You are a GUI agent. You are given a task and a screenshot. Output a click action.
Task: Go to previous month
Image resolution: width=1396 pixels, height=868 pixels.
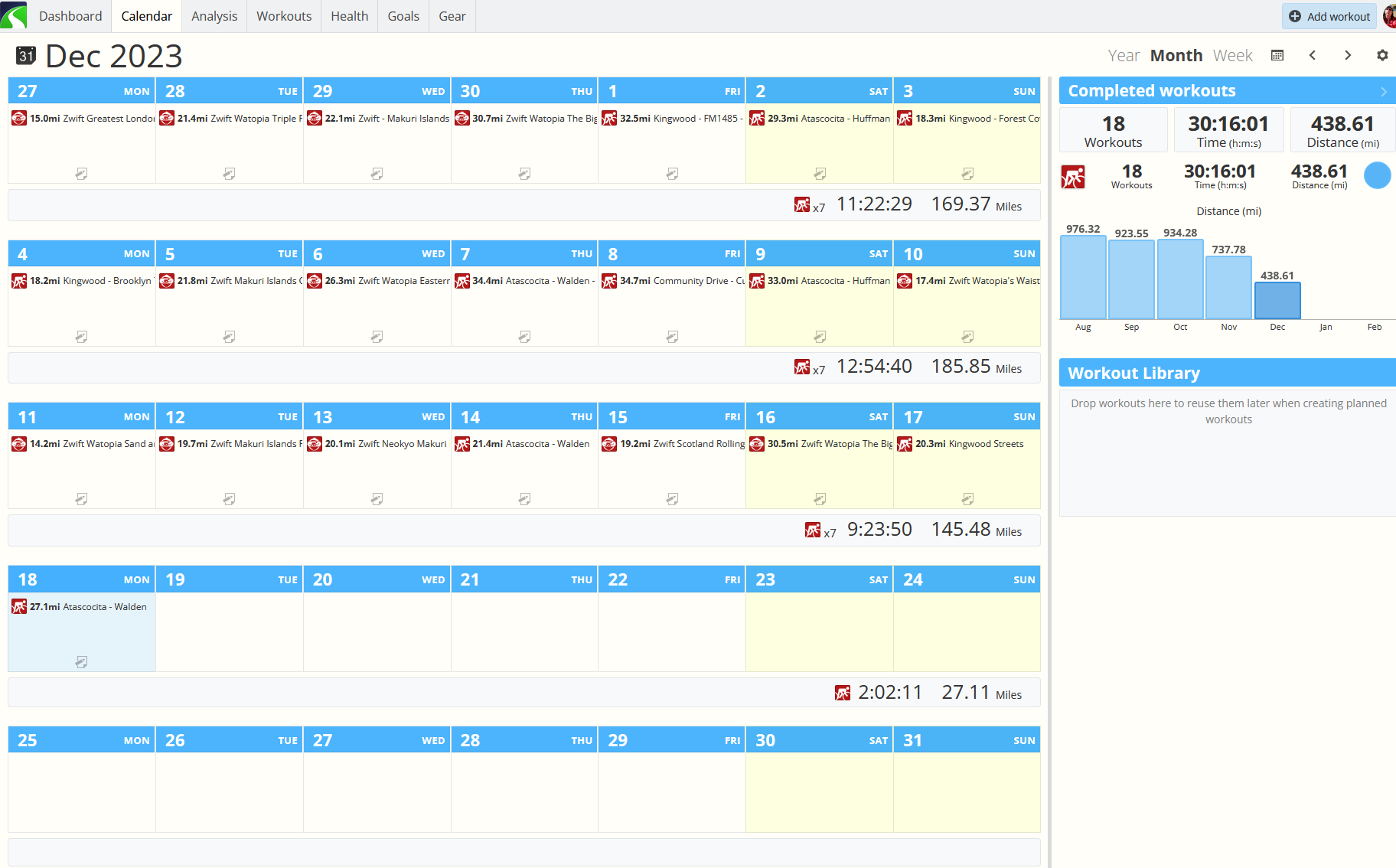point(1313,55)
